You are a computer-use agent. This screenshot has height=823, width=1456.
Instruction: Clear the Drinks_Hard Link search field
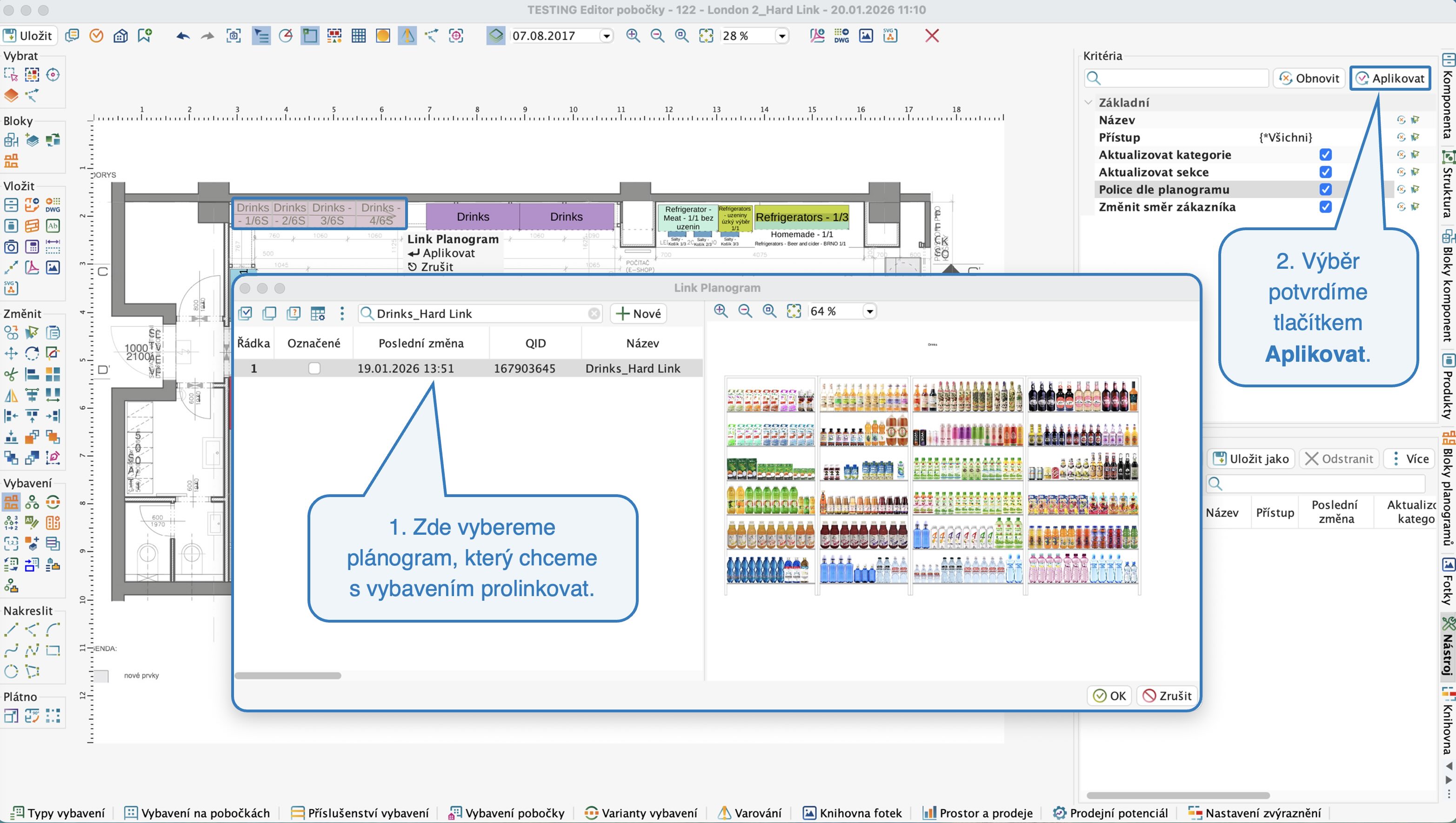point(594,314)
